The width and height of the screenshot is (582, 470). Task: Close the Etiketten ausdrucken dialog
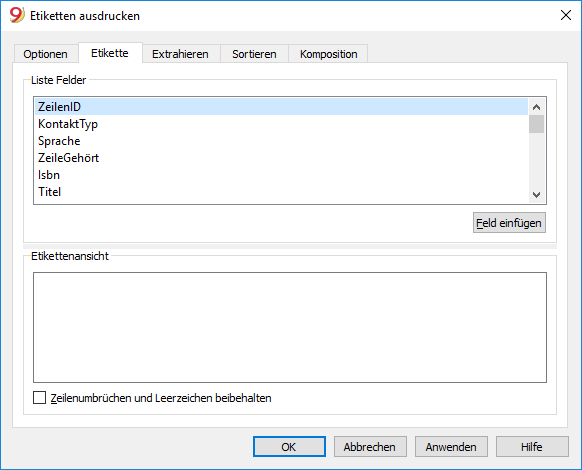tap(565, 15)
